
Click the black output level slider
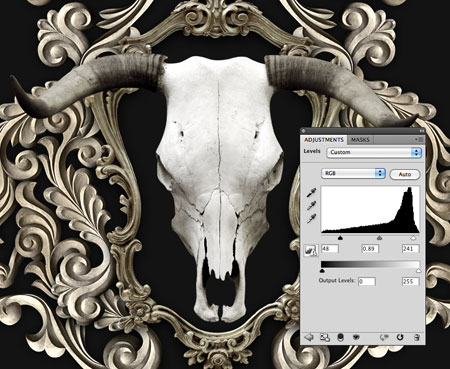click(x=322, y=271)
